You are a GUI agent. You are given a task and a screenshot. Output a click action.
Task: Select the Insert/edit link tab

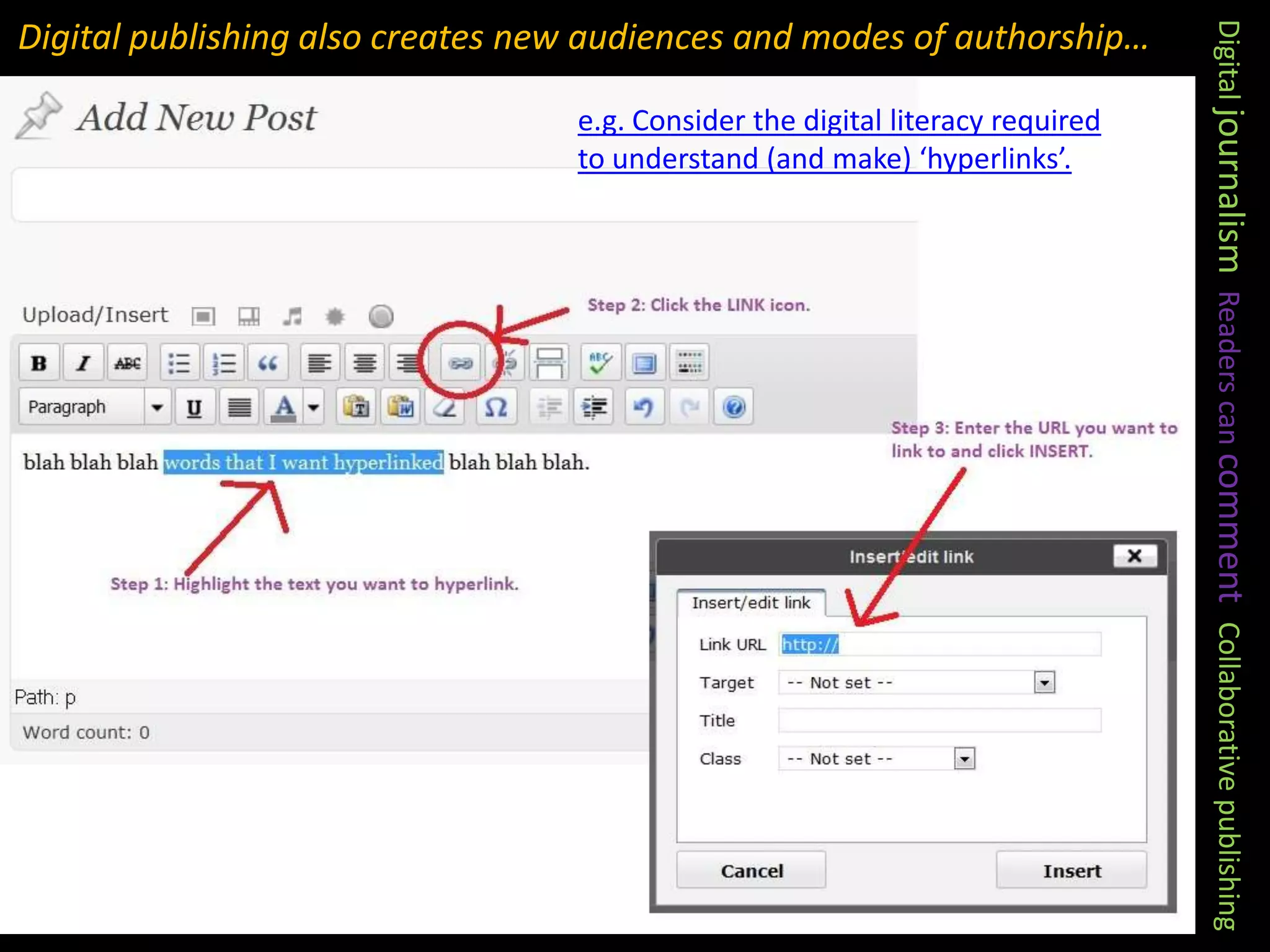(751, 602)
